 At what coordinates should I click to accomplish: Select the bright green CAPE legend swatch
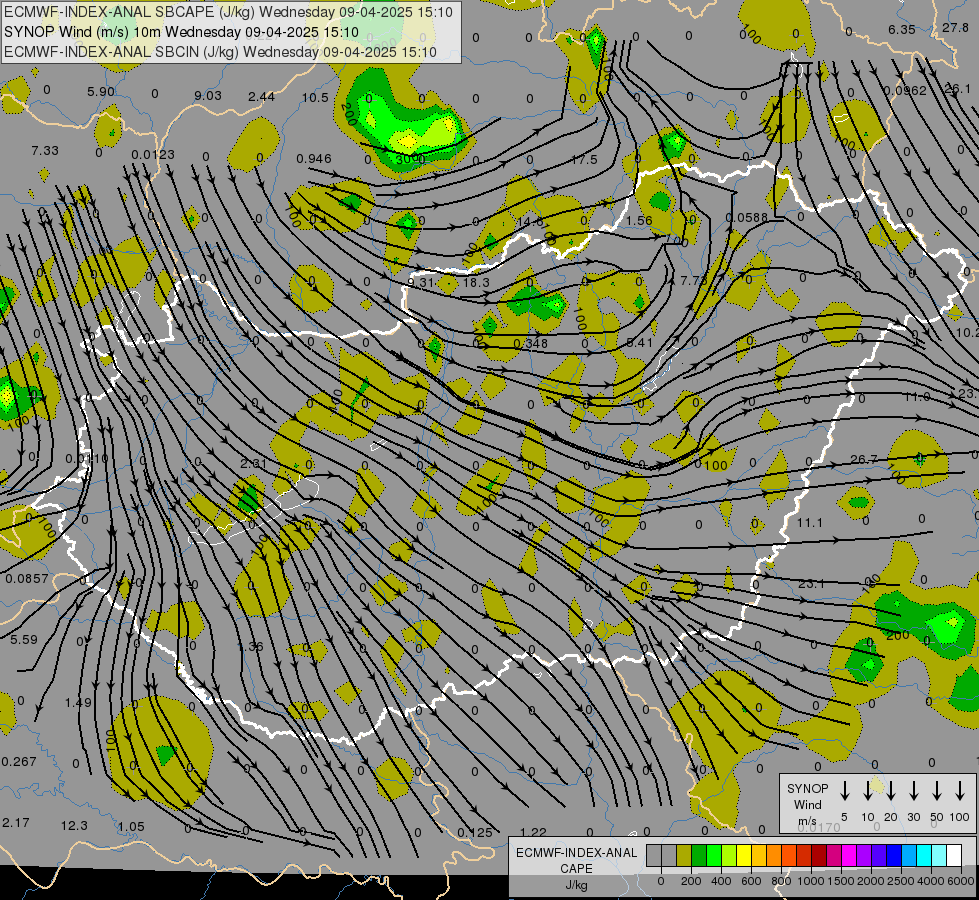pos(714,856)
